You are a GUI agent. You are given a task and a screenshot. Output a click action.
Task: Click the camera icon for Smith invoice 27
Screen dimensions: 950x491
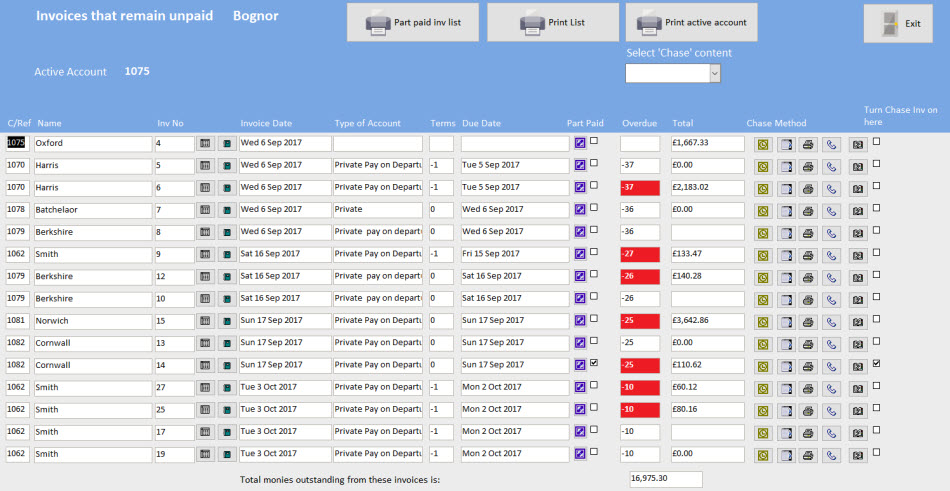point(857,386)
